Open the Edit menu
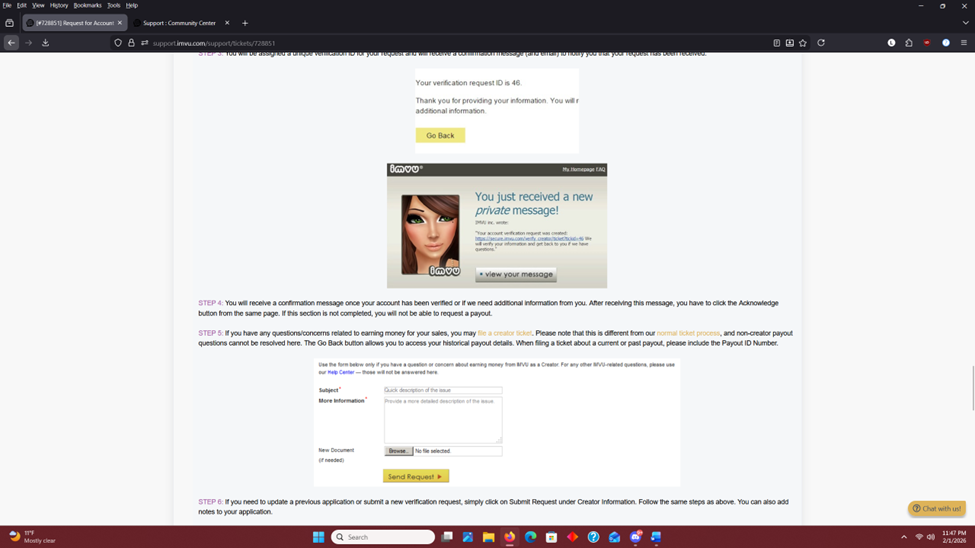Screen dimensions: 975x548 click(22, 5)
